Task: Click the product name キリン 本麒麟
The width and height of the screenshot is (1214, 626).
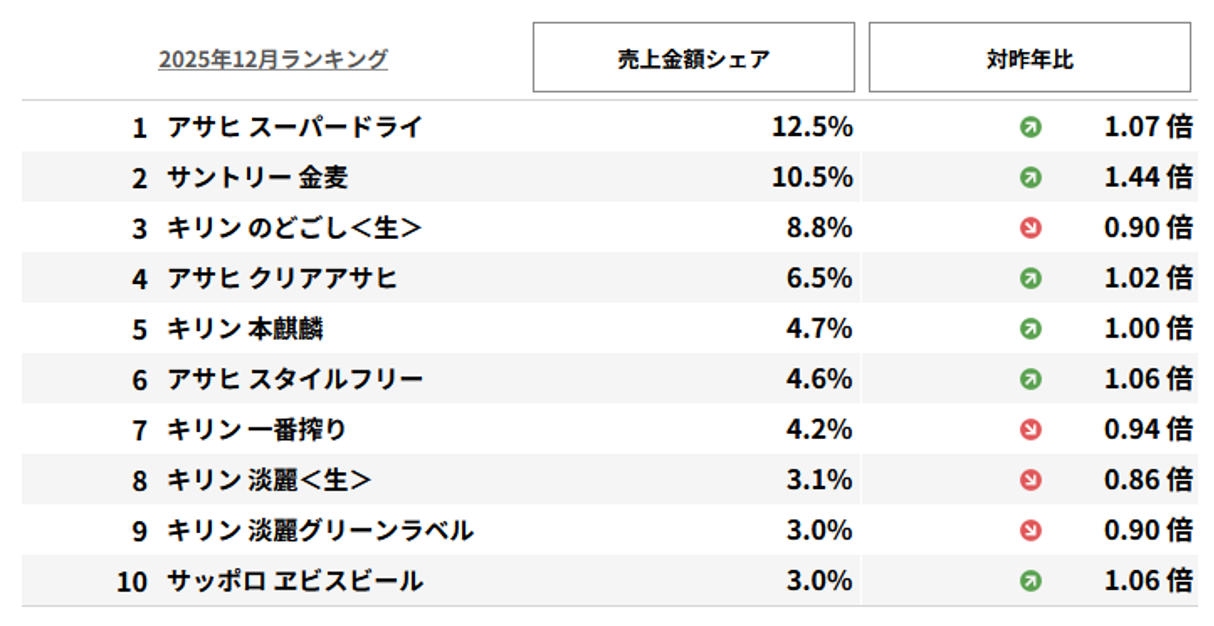Action: (x=245, y=328)
